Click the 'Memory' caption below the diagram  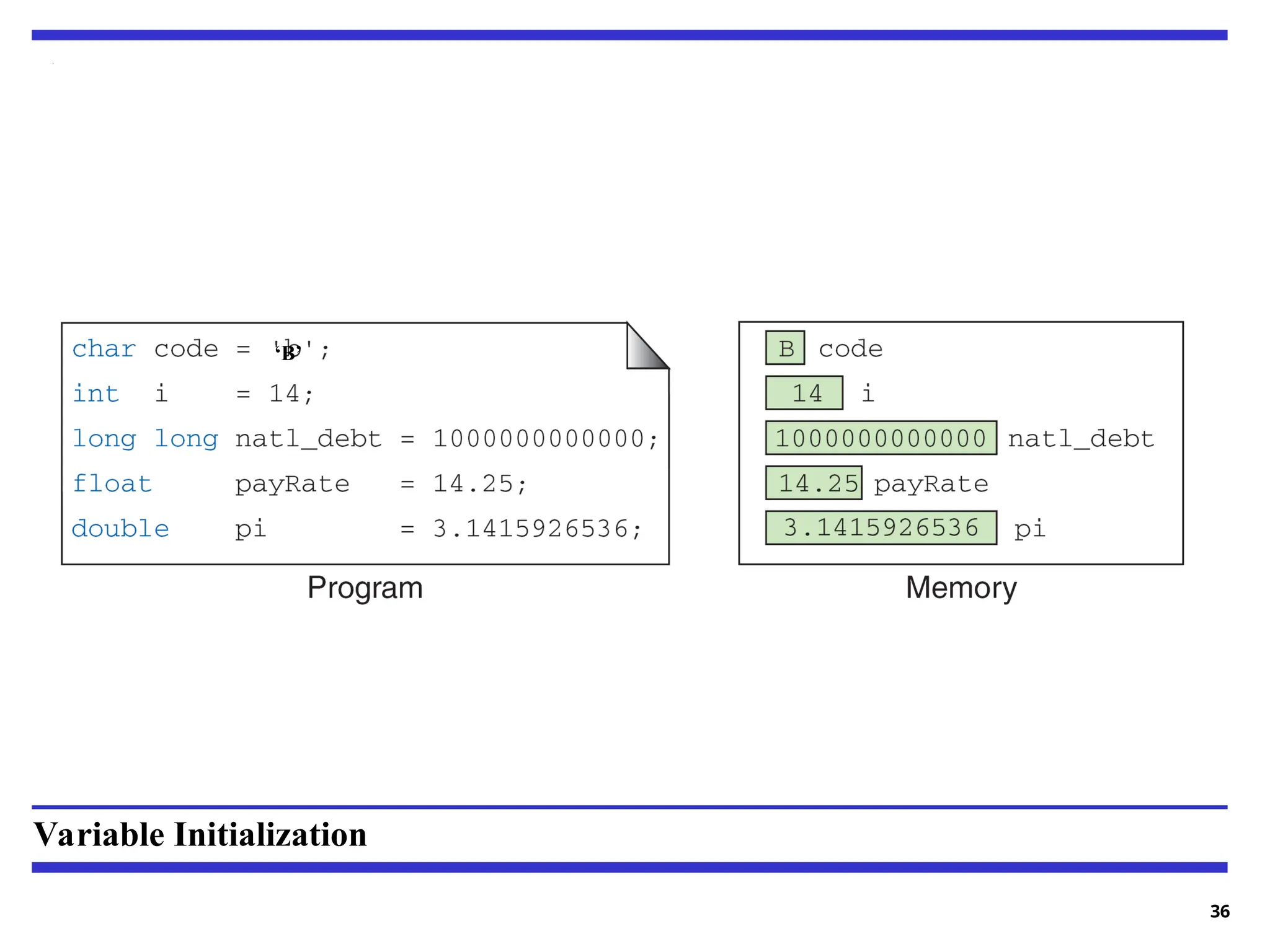click(x=961, y=588)
